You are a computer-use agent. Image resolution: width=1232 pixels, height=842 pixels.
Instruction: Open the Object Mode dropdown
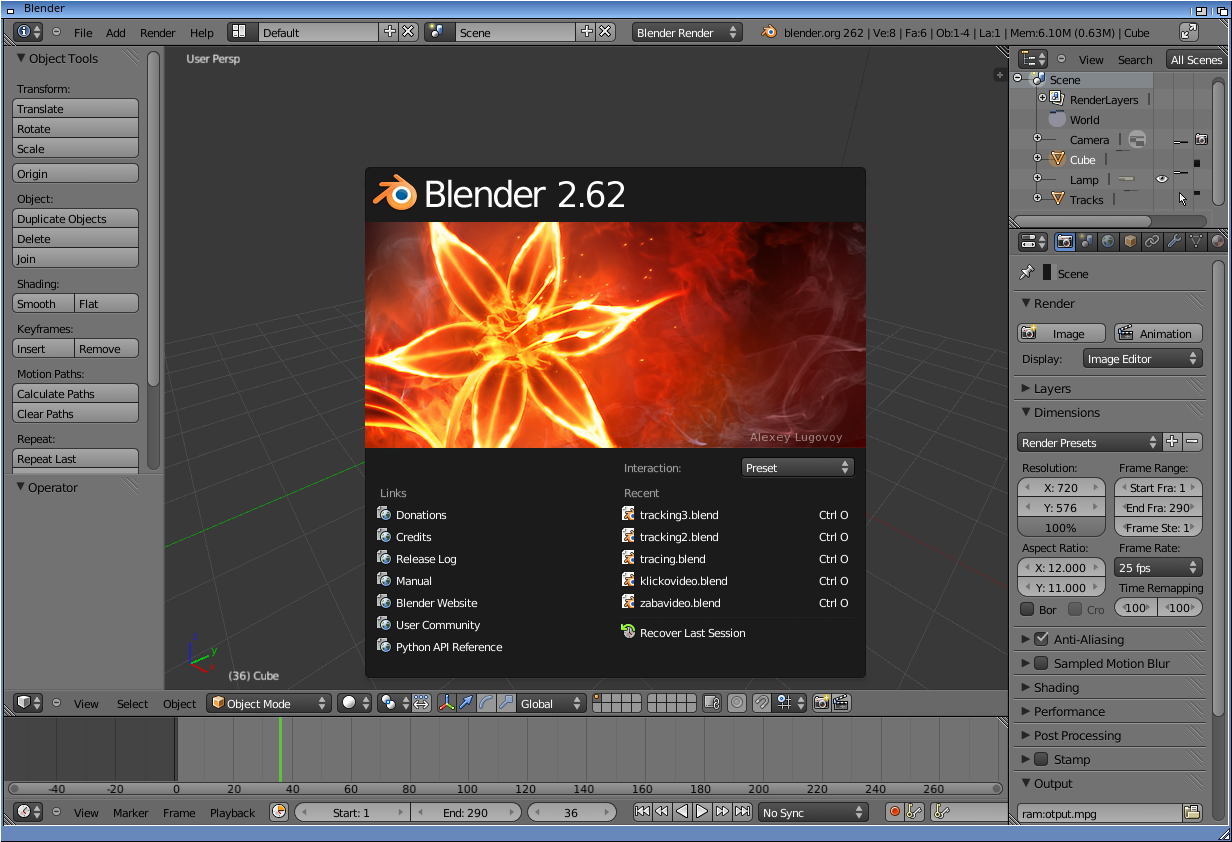click(x=268, y=703)
